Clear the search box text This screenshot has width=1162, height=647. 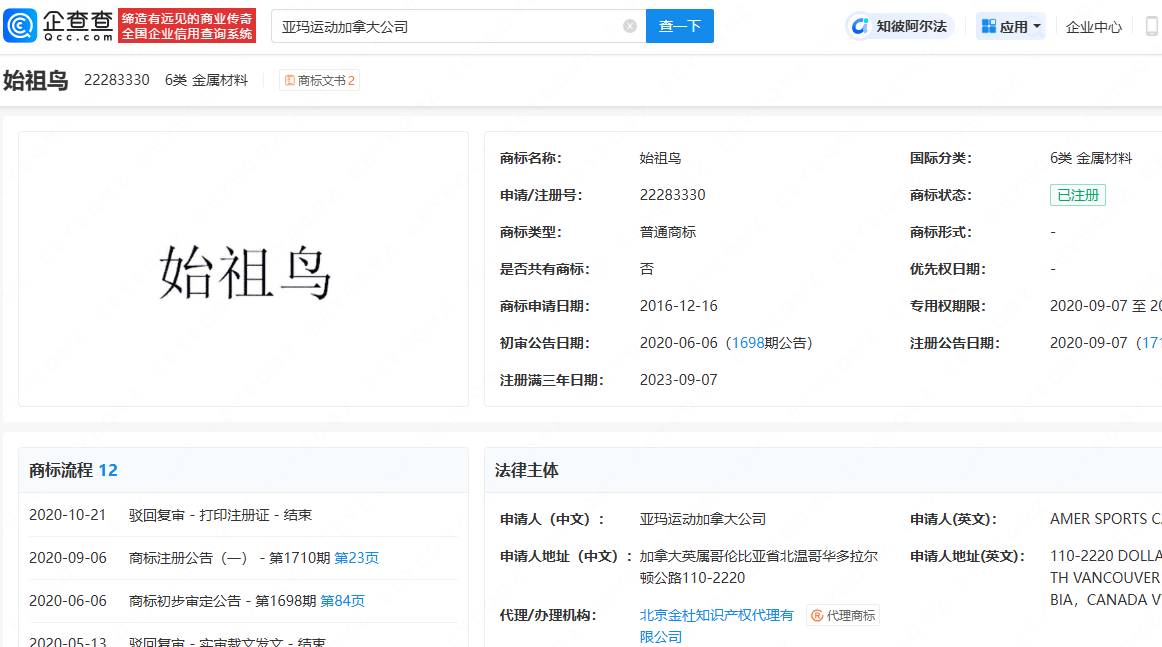click(630, 26)
